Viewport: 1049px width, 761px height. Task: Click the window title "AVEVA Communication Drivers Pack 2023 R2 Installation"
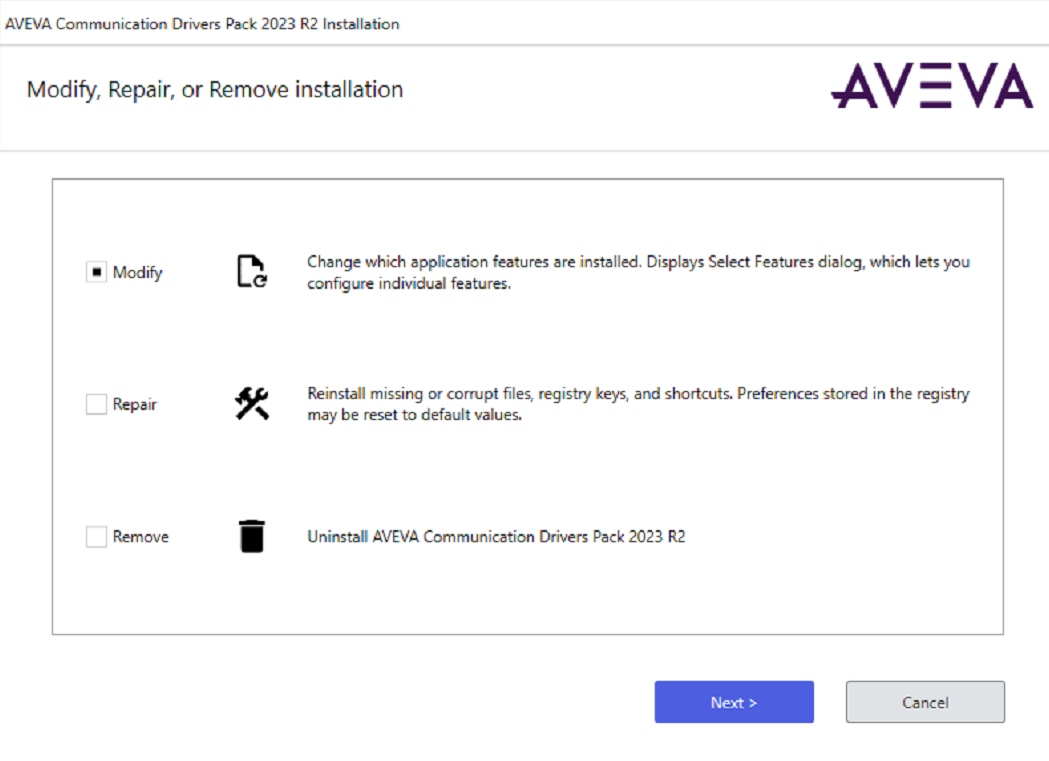point(202,24)
